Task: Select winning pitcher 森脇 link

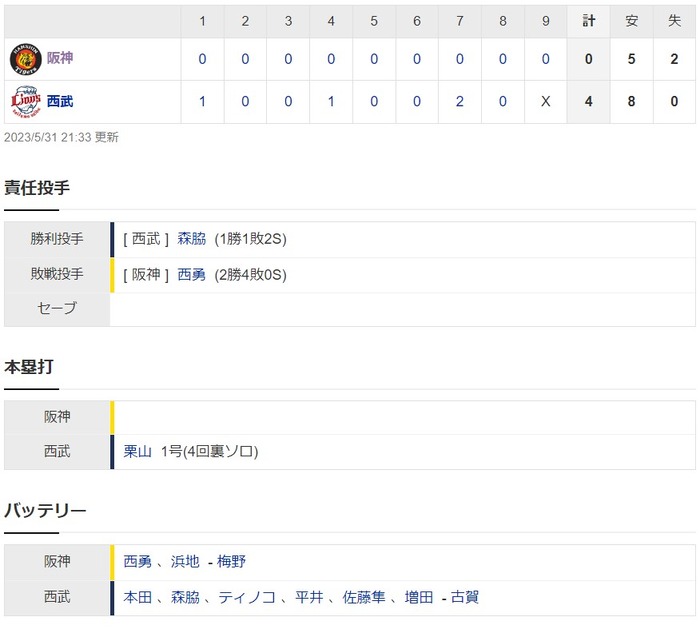Action: tap(192, 239)
